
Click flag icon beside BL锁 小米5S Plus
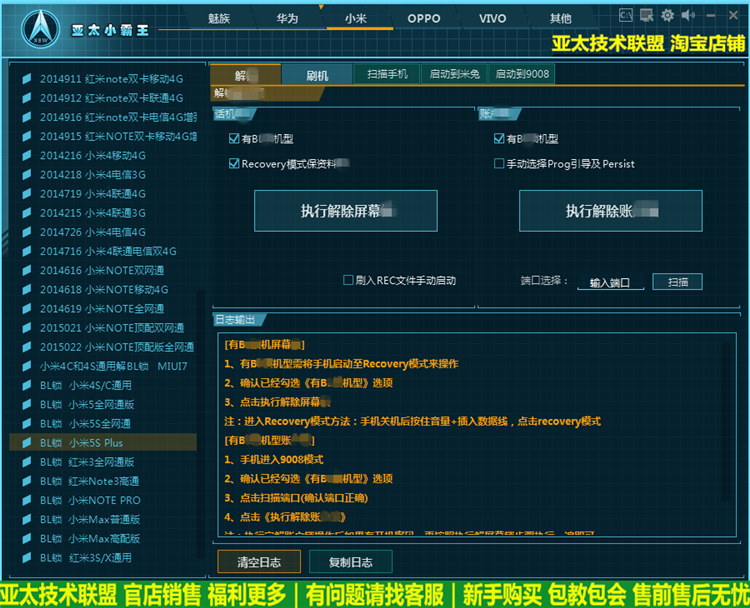pos(27,442)
